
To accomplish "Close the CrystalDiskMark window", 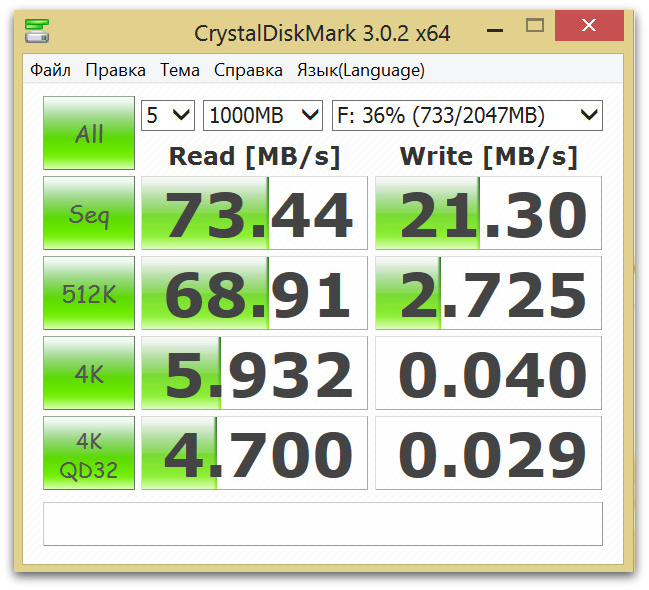I will (x=589, y=26).
